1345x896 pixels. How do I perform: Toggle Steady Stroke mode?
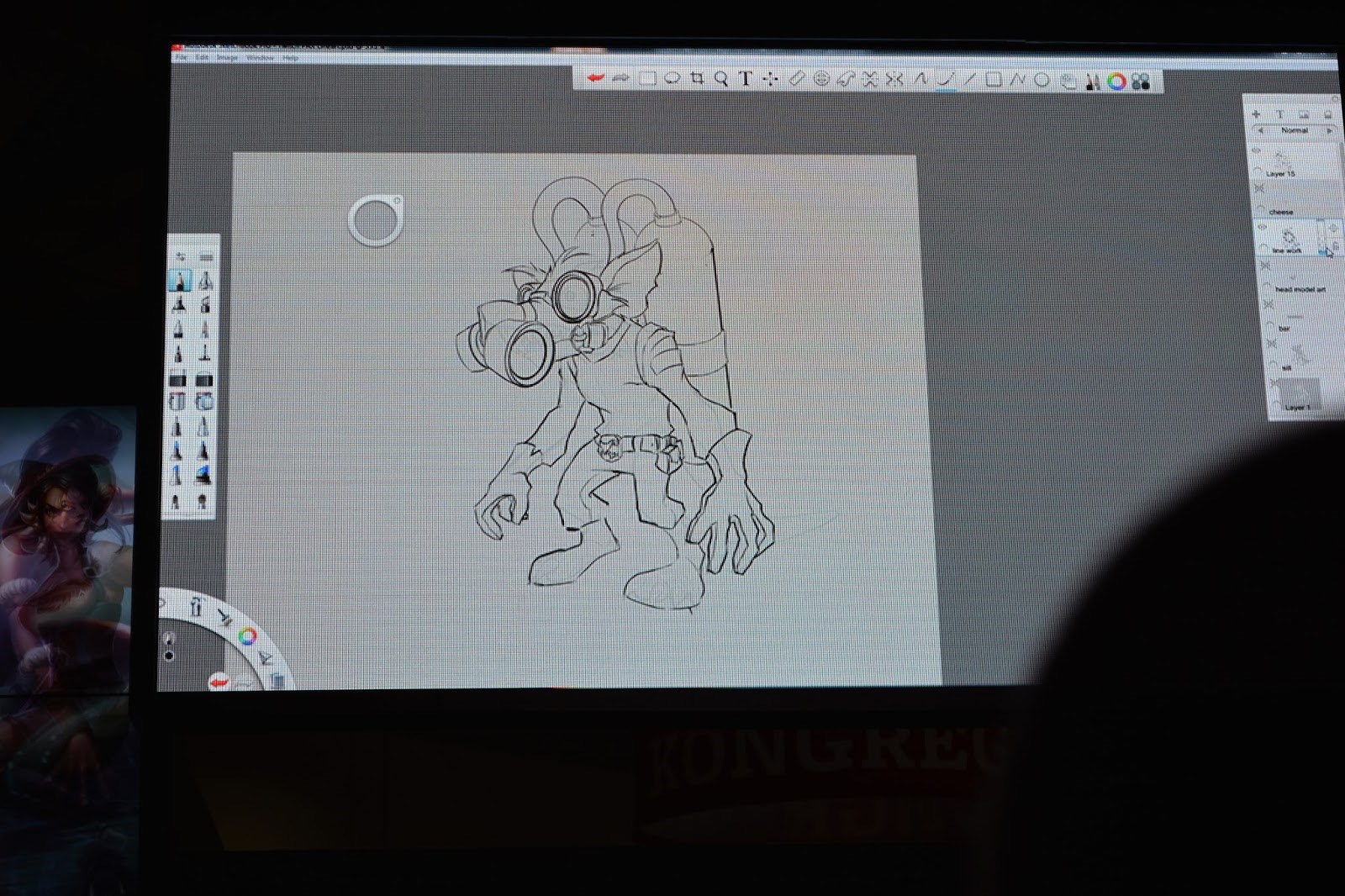pyautogui.click(x=920, y=80)
